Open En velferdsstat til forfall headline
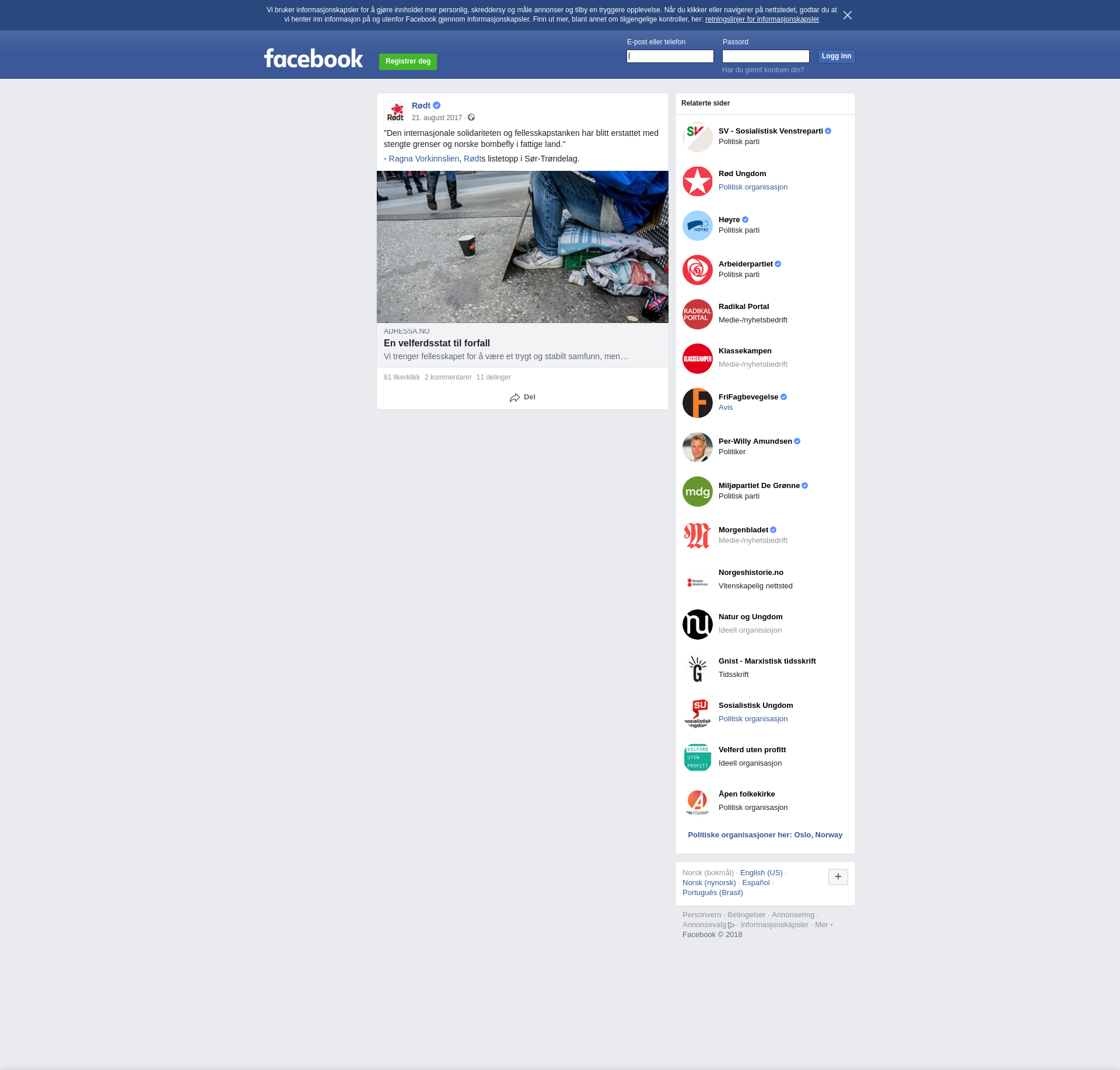This screenshot has width=1120, height=1070. (x=437, y=343)
